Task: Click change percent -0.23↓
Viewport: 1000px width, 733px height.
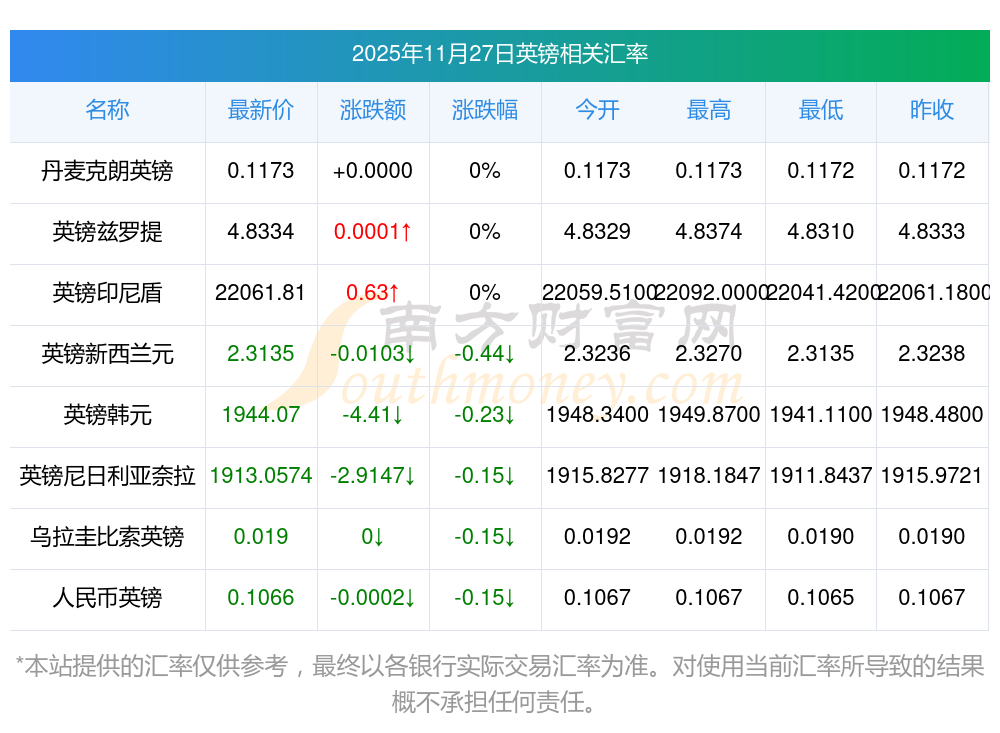Action: tap(485, 415)
